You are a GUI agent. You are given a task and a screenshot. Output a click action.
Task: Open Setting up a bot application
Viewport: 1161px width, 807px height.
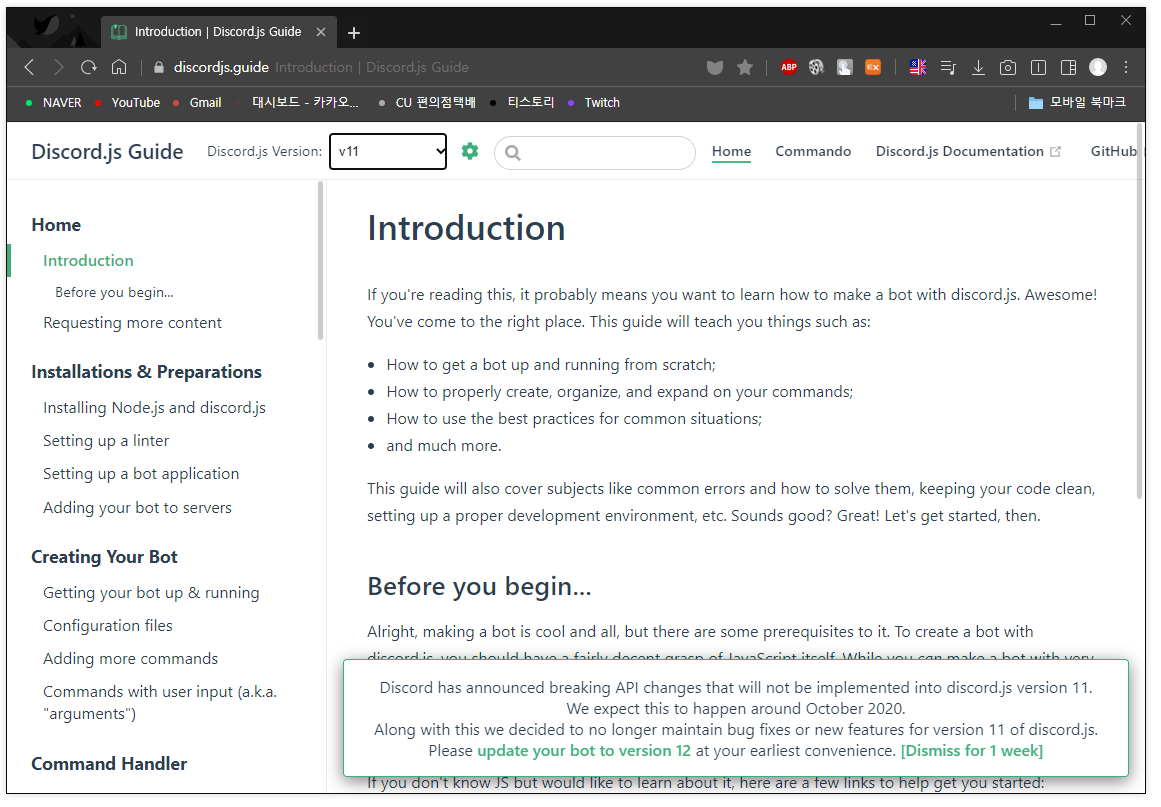coord(141,474)
